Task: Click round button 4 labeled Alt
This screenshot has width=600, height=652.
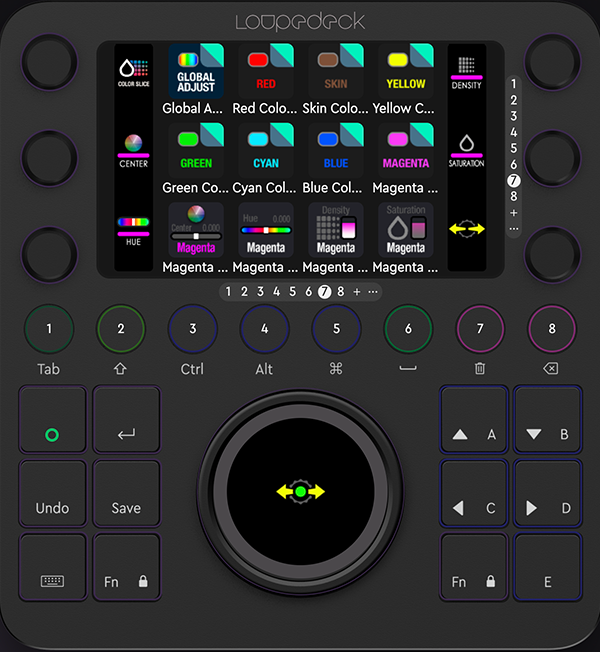Action: (264, 328)
